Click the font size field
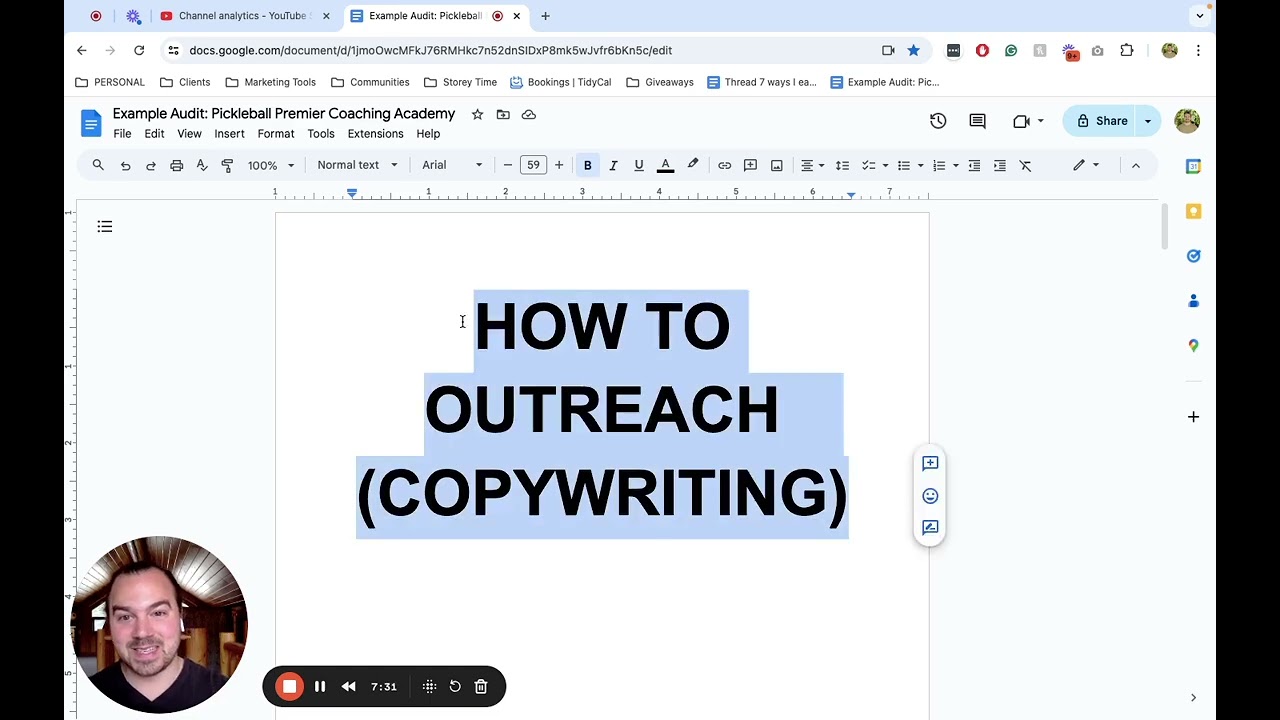The height and width of the screenshot is (720, 1280). coord(533,165)
